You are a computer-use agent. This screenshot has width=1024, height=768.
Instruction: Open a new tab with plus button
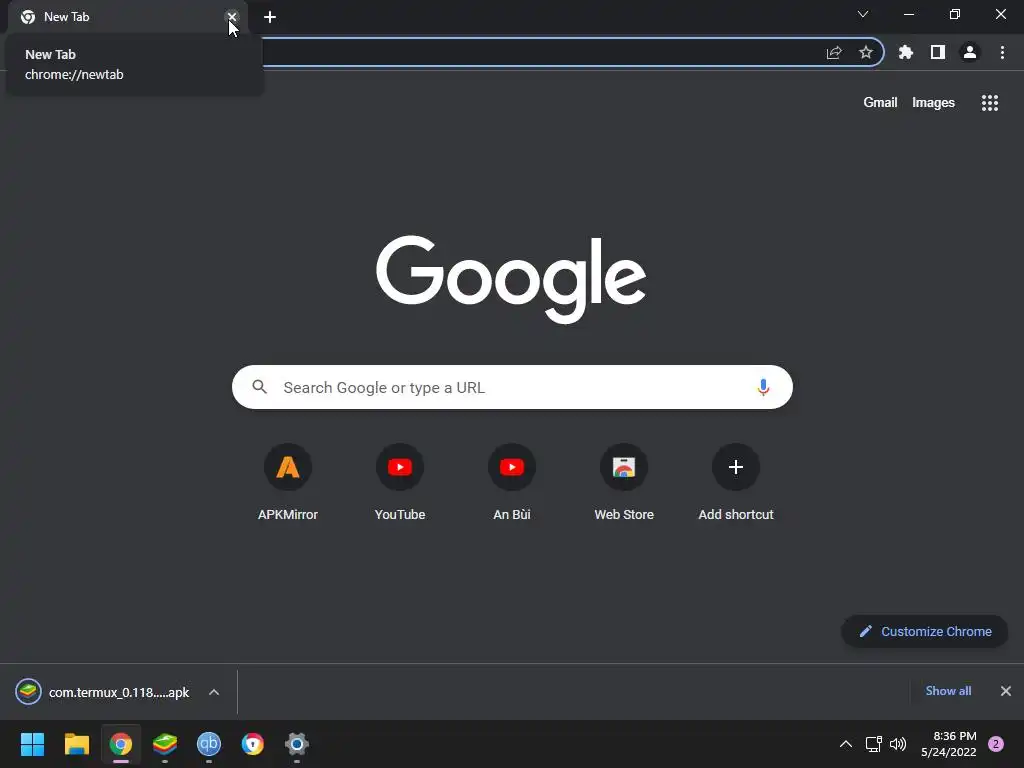tap(270, 17)
